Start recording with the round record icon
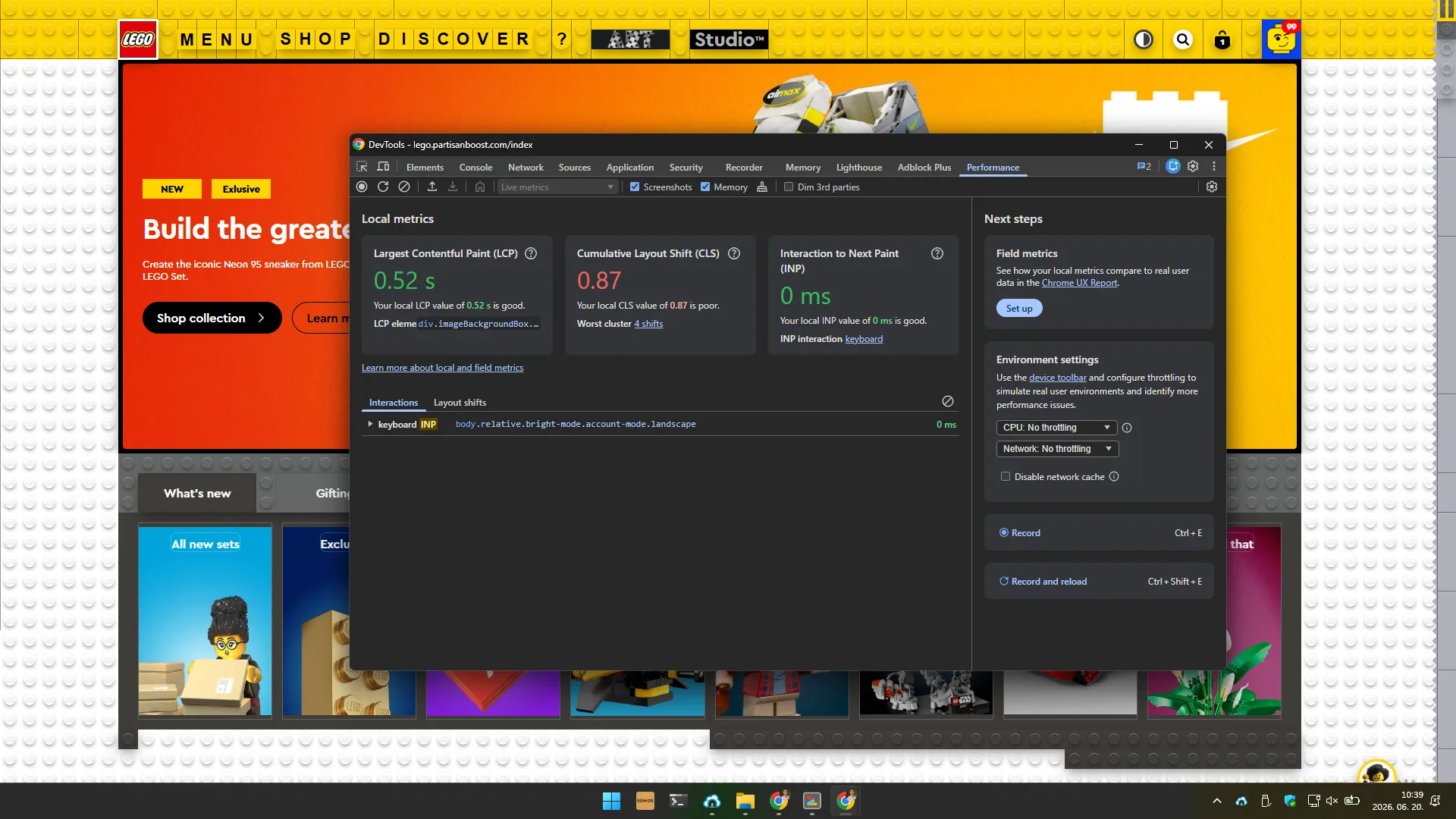The image size is (1456, 819). (362, 187)
